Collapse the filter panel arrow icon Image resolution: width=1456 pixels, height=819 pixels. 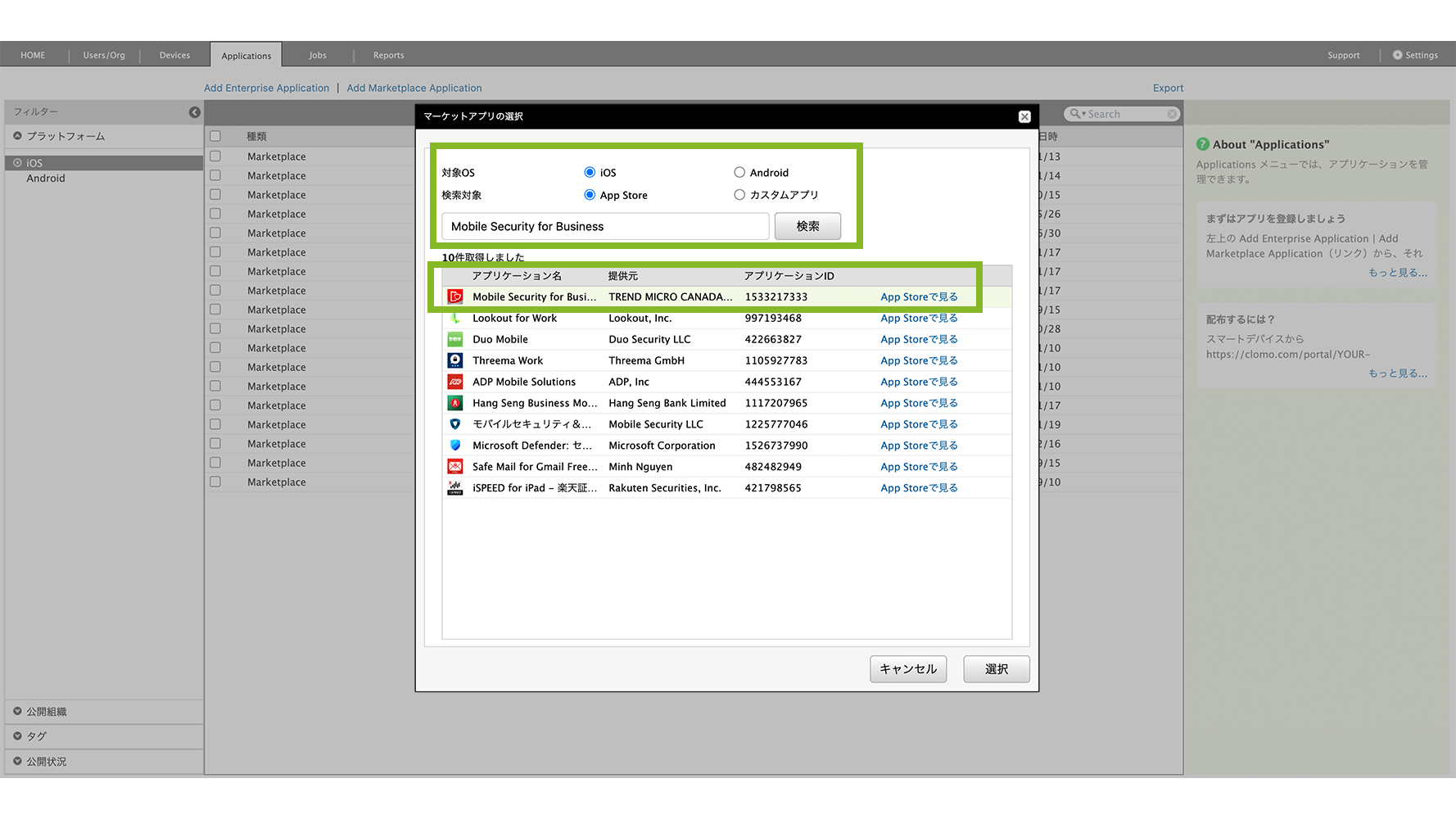(x=194, y=112)
